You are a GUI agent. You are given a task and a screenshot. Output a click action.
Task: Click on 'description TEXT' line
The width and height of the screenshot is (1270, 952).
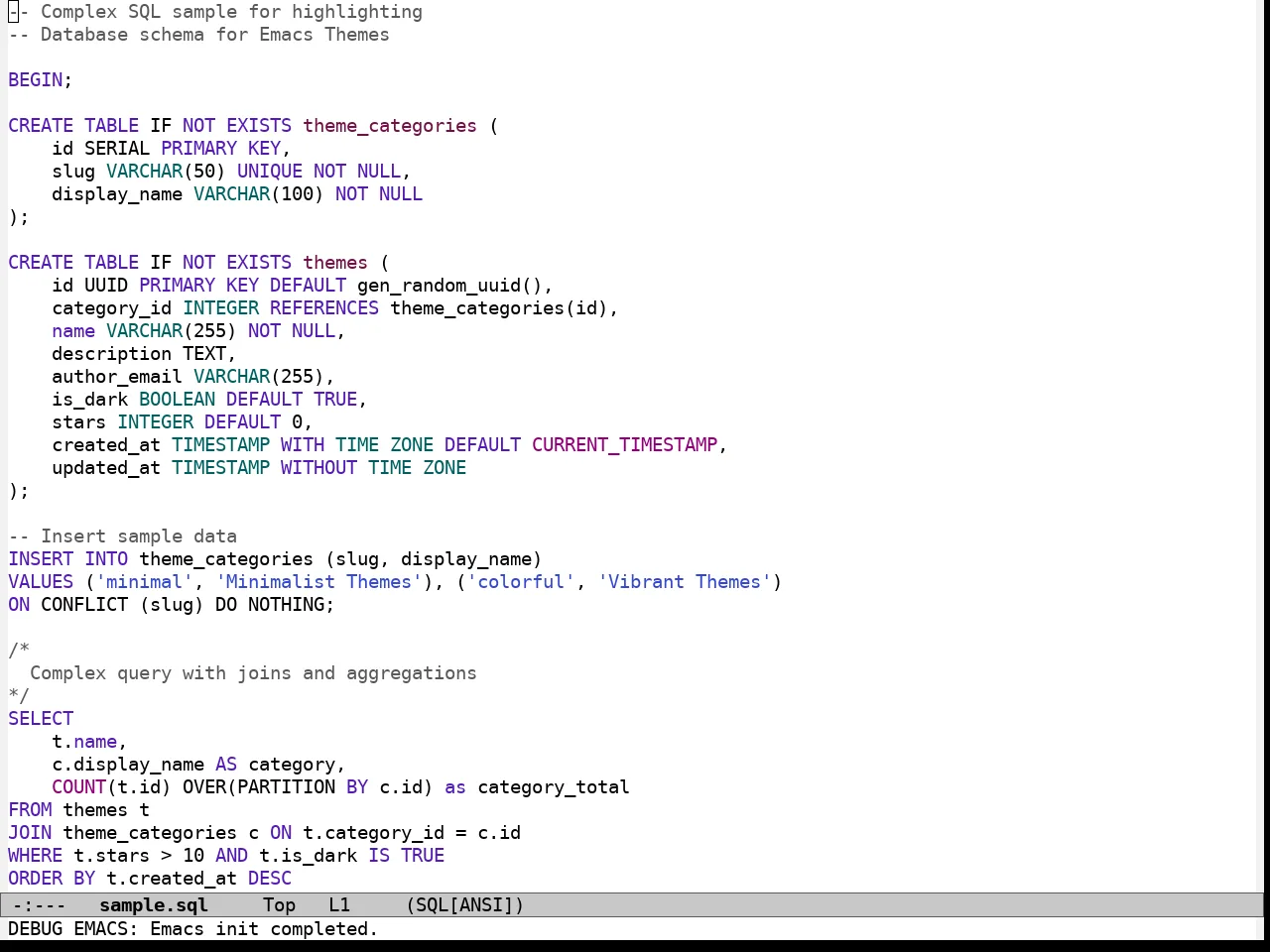click(x=144, y=354)
